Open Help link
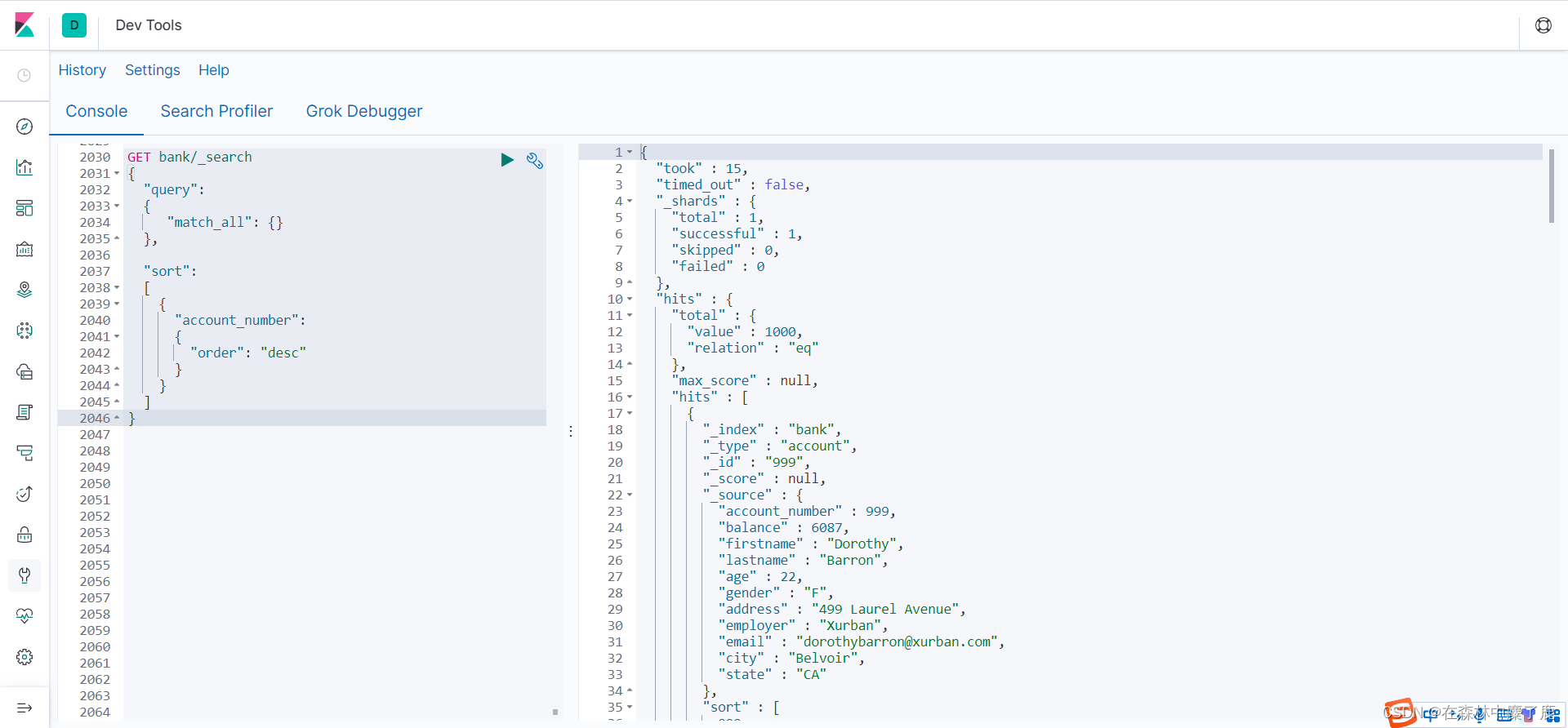Screen dimensions: 1568x728 (x=214, y=70)
